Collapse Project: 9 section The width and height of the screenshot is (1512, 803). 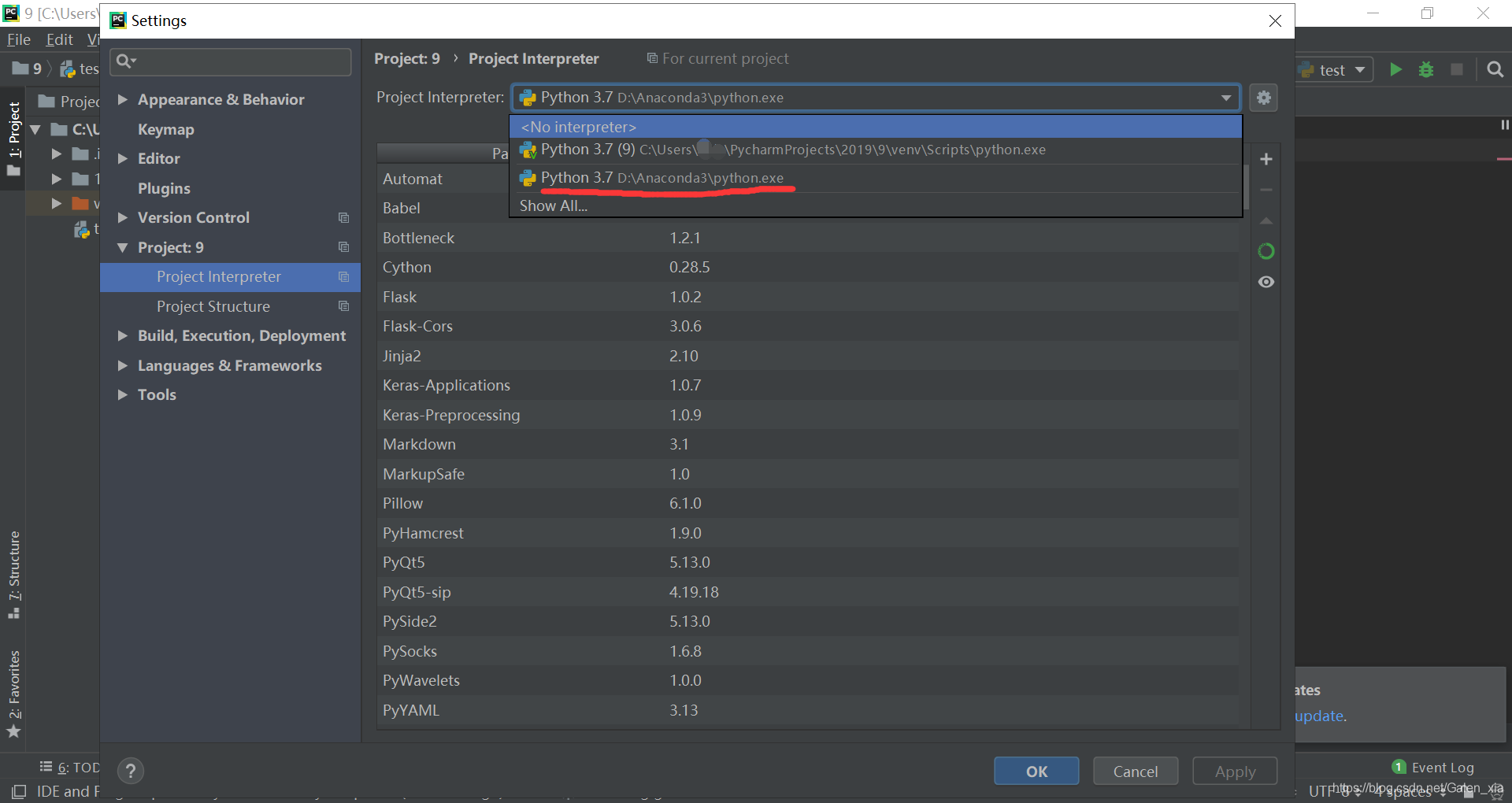click(122, 247)
